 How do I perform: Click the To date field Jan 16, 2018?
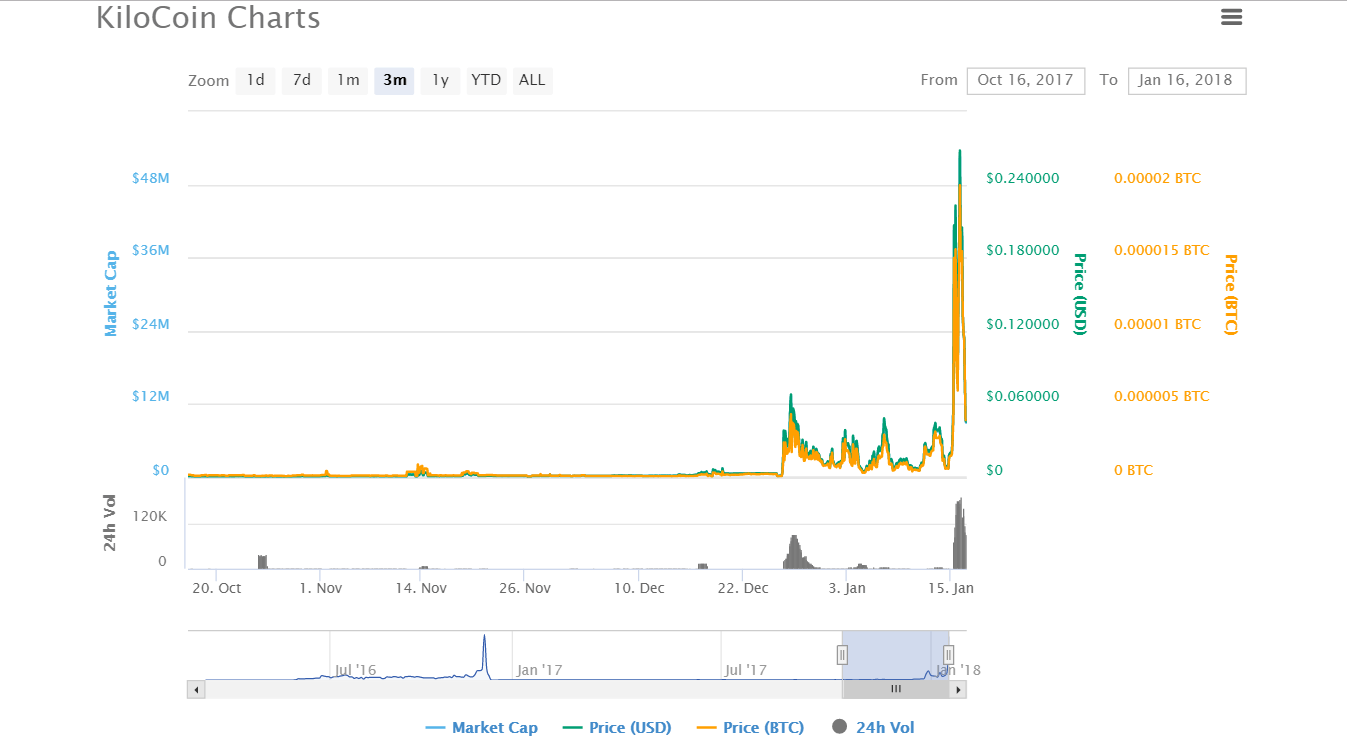click(1186, 80)
